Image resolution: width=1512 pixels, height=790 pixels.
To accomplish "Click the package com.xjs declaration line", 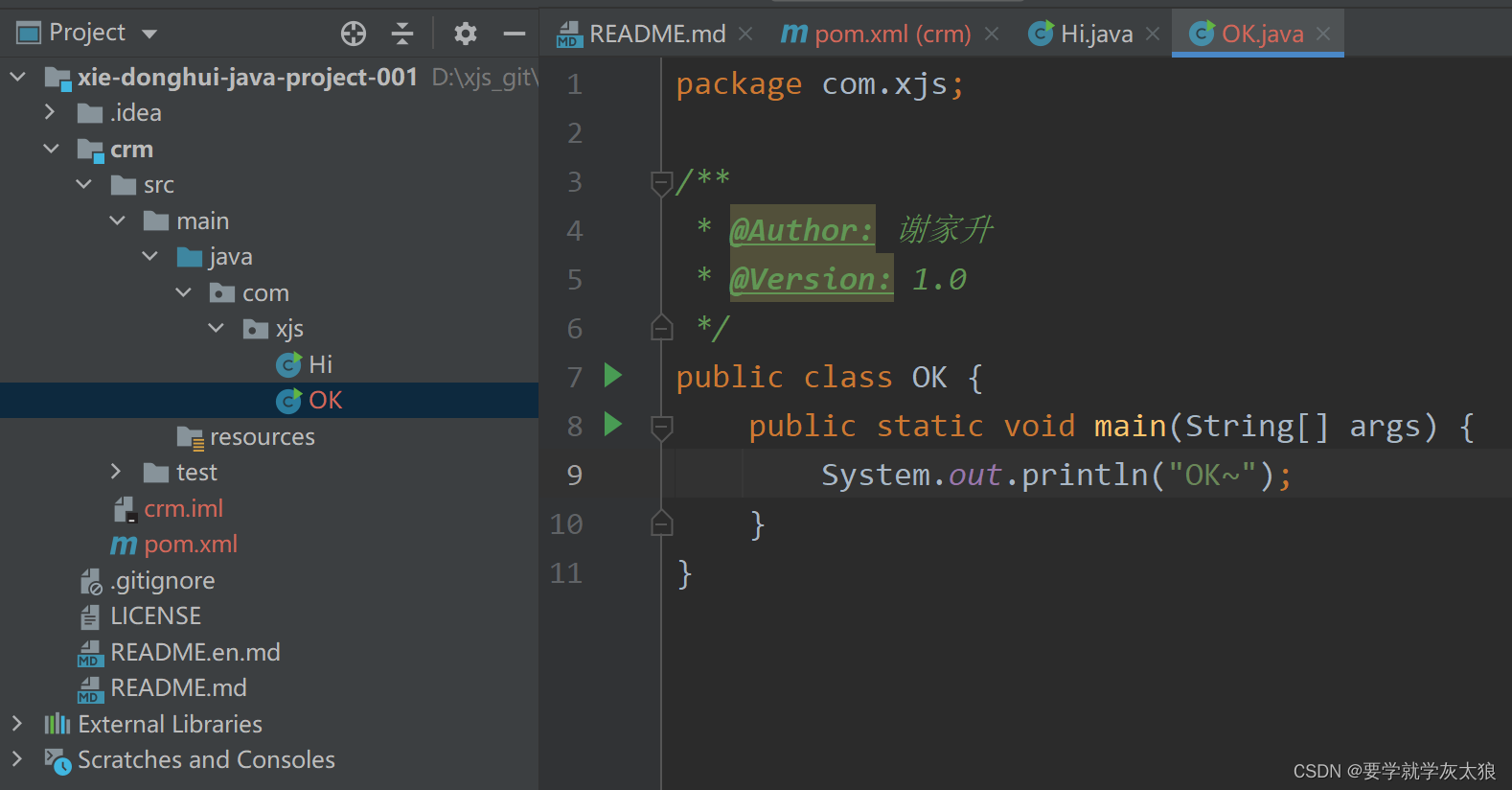I will tap(820, 84).
